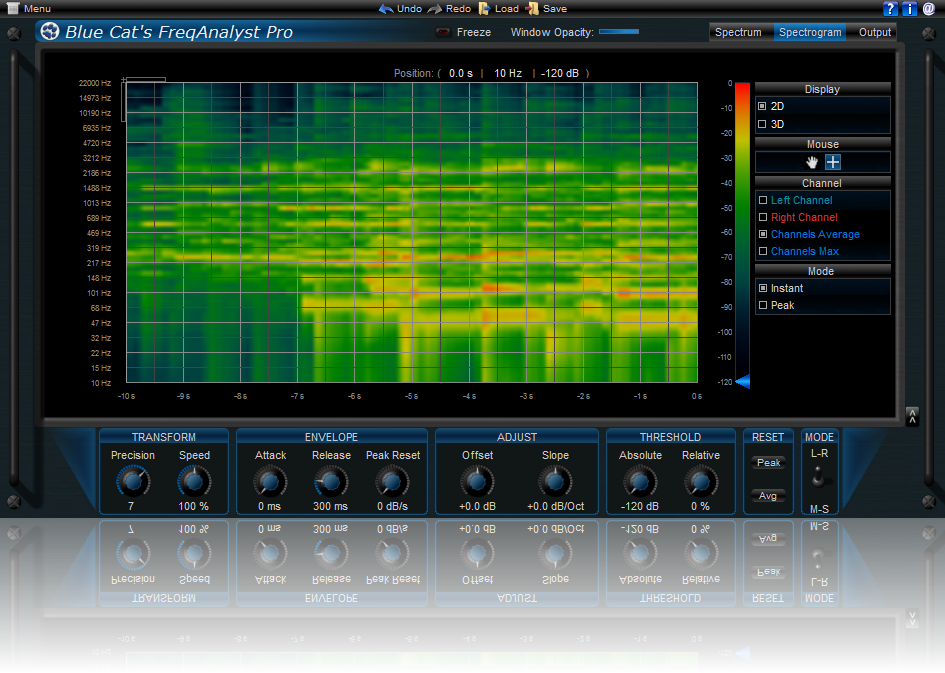The image size is (945, 673).
Task: Open the info 'i' icon
Action: [x=909, y=8]
